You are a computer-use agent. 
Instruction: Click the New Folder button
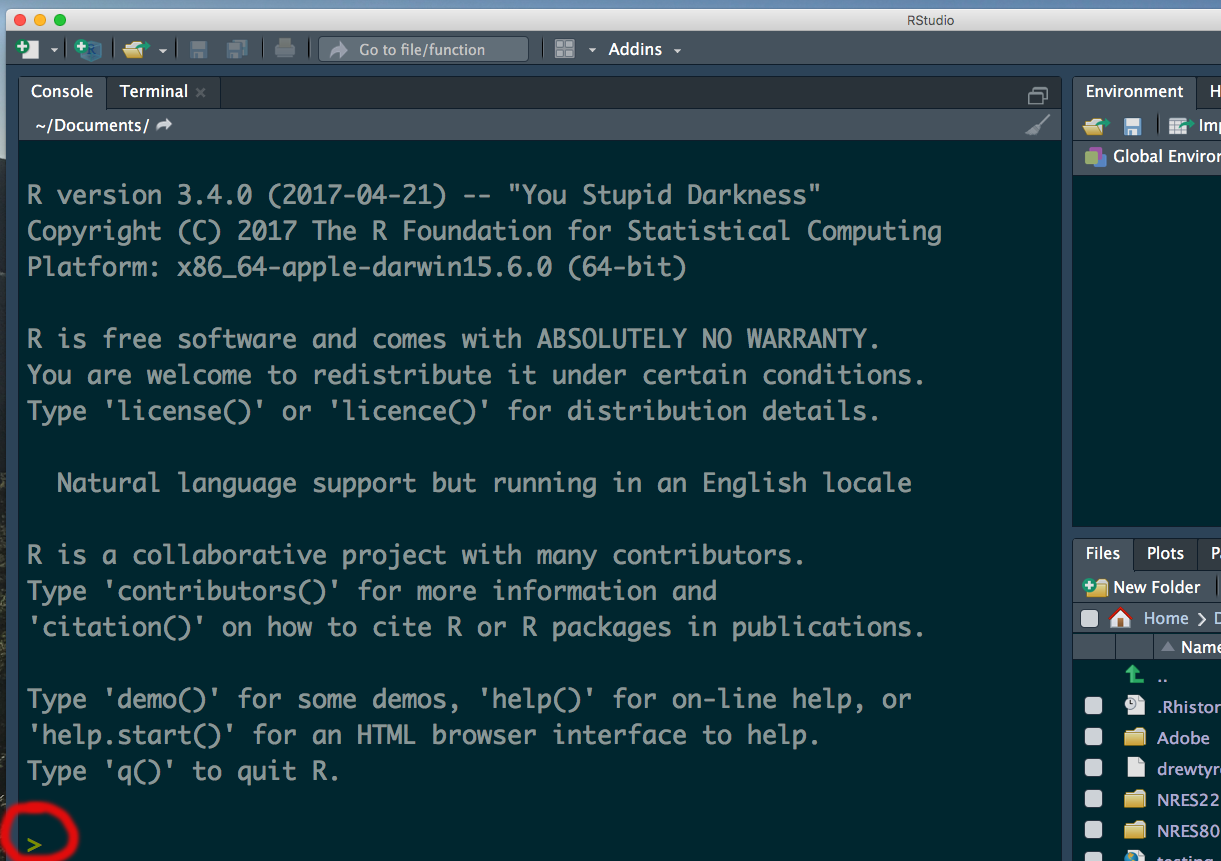pyautogui.click(x=1142, y=587)
